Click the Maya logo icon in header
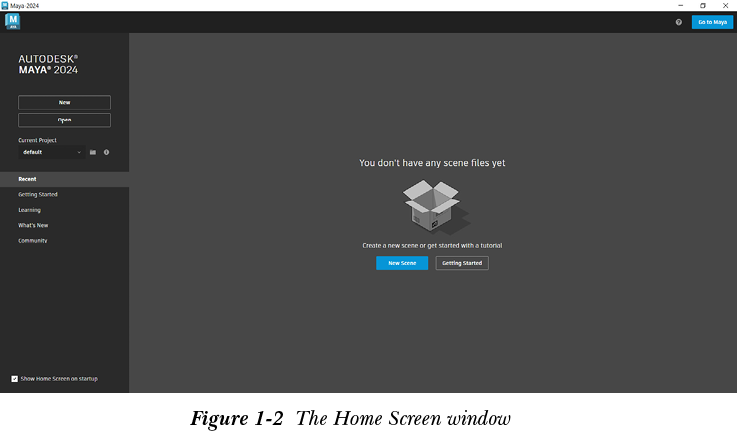Image resolution: width=737 pixels, height=436 pixels. pyautogui.click(x=13, y=22)
